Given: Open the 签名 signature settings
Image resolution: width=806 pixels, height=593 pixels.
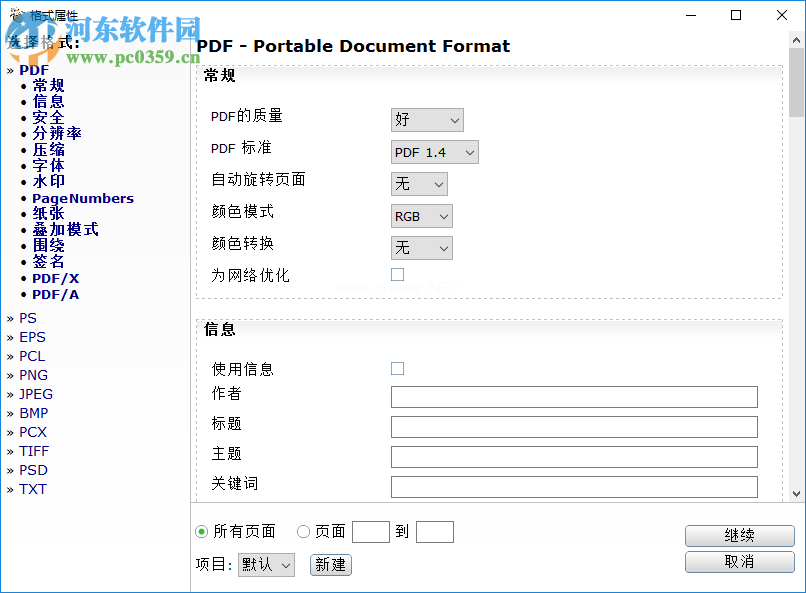Looking at the screenshot, I should (x=46, y=262).
